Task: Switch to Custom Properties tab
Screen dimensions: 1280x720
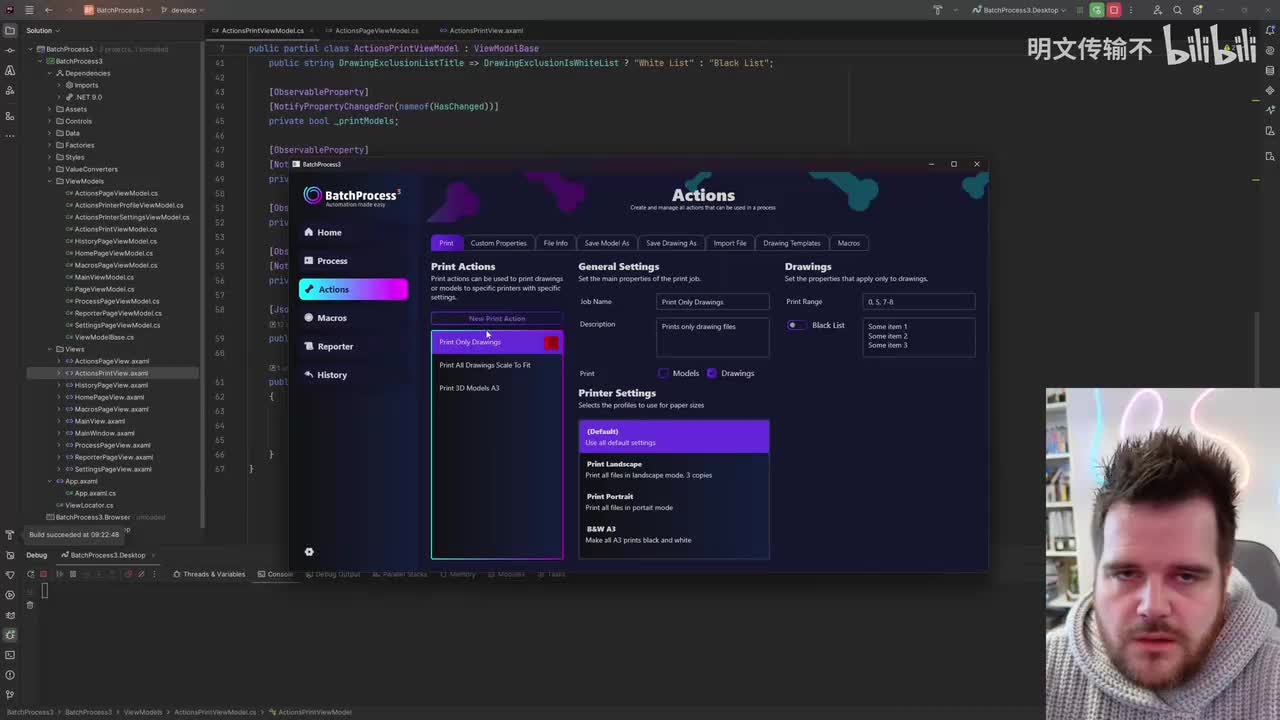Action: point(498,243)
